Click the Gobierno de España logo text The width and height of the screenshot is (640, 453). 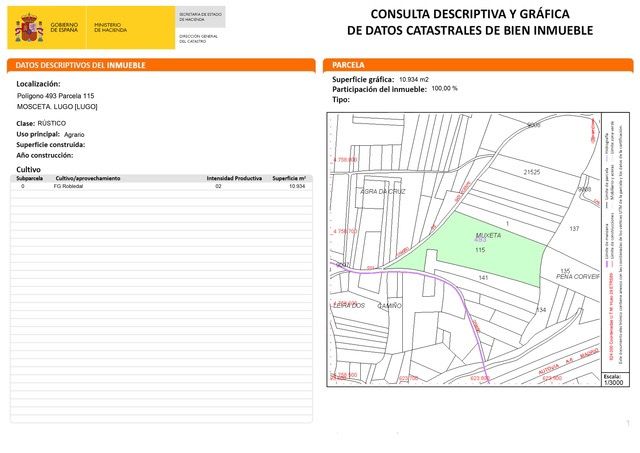(x=65, y=27)
